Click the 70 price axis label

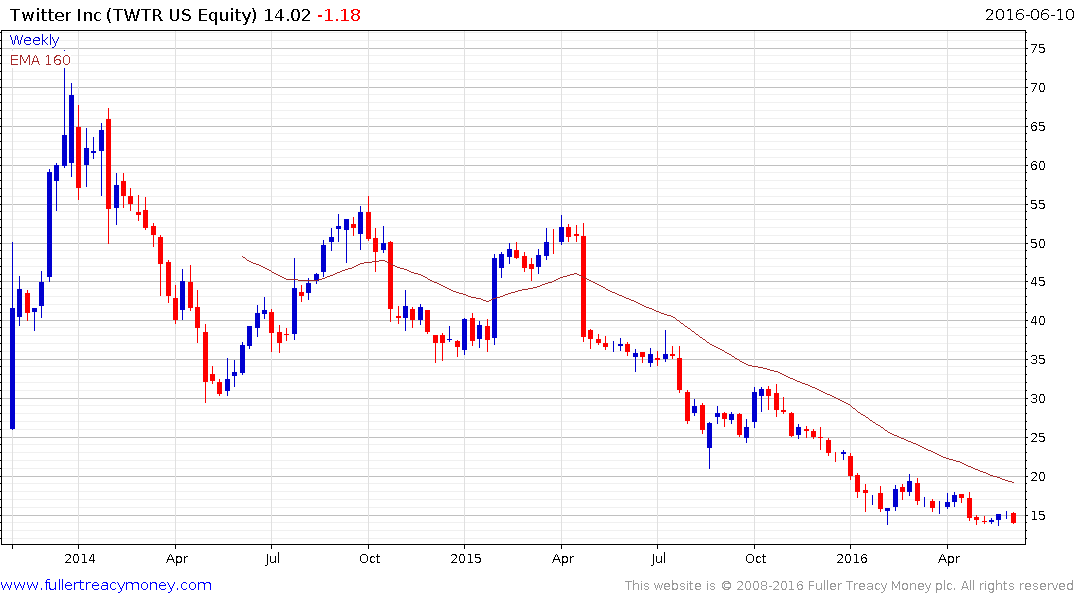coord(1037,88)
